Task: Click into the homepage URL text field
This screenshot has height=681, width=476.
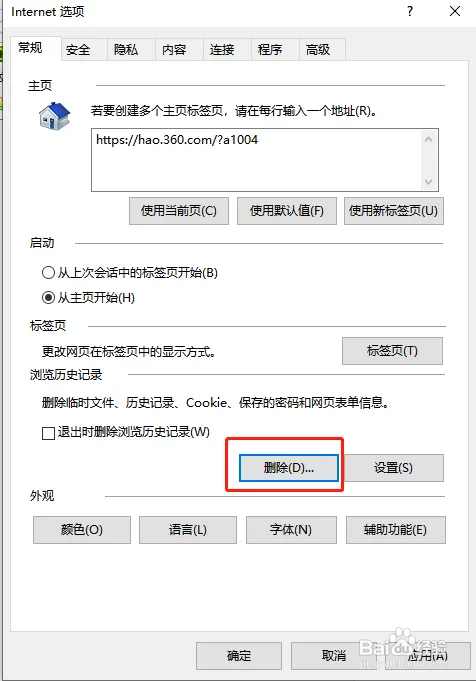Action: (x=256, y=160)
